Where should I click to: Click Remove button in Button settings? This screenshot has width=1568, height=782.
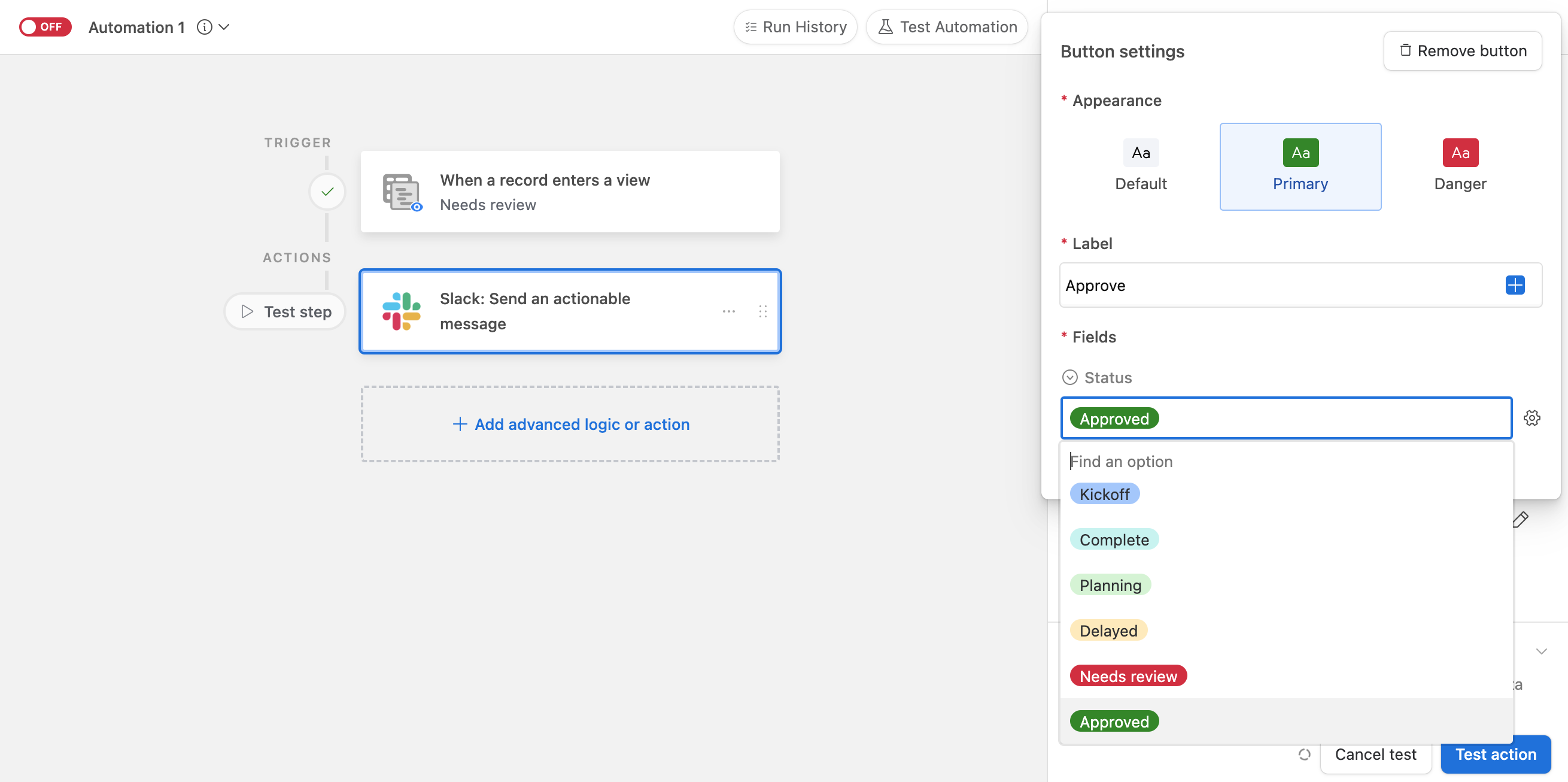point(1462,50)
